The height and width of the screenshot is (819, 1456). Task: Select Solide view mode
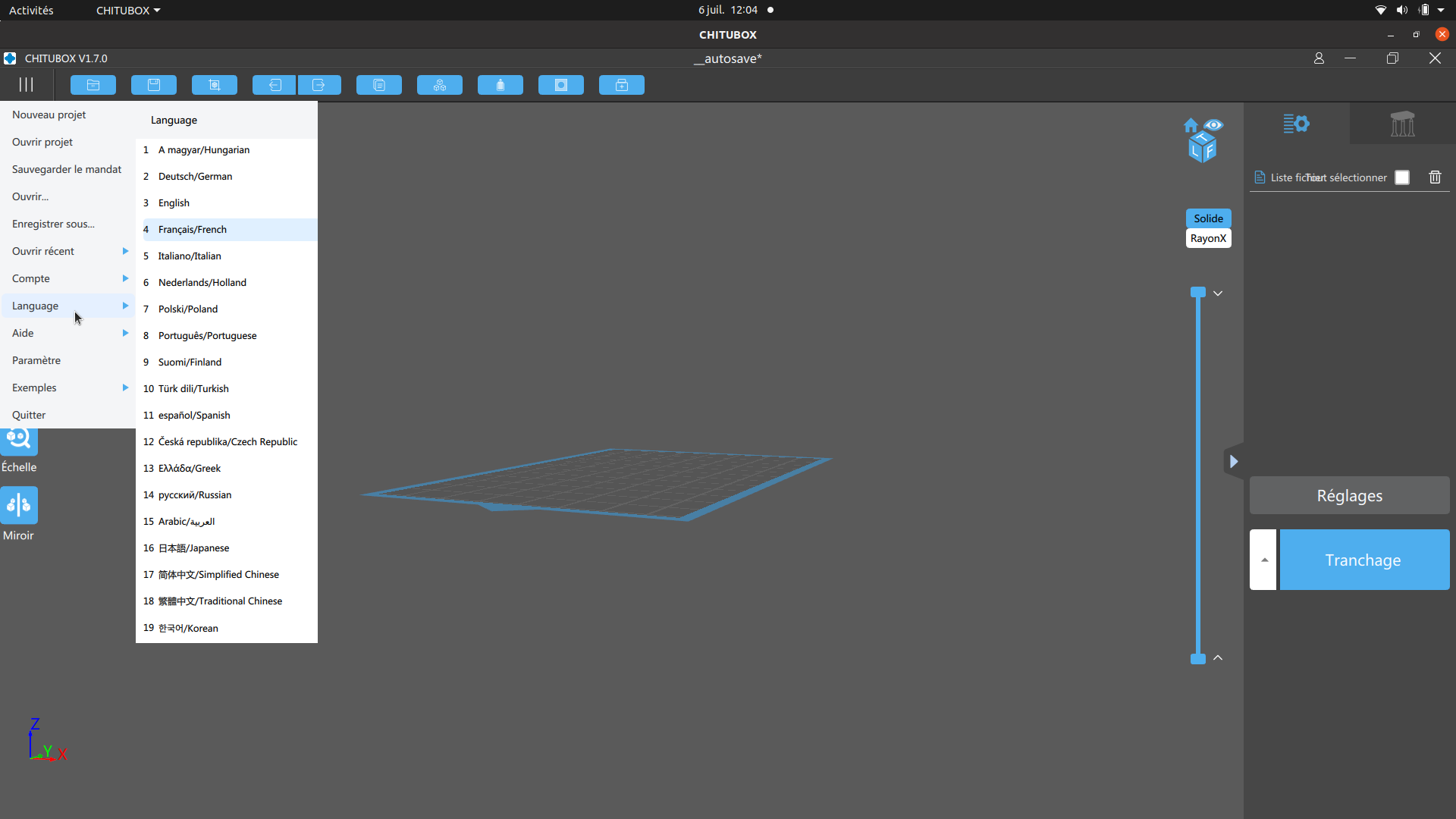click(1208, 218)
